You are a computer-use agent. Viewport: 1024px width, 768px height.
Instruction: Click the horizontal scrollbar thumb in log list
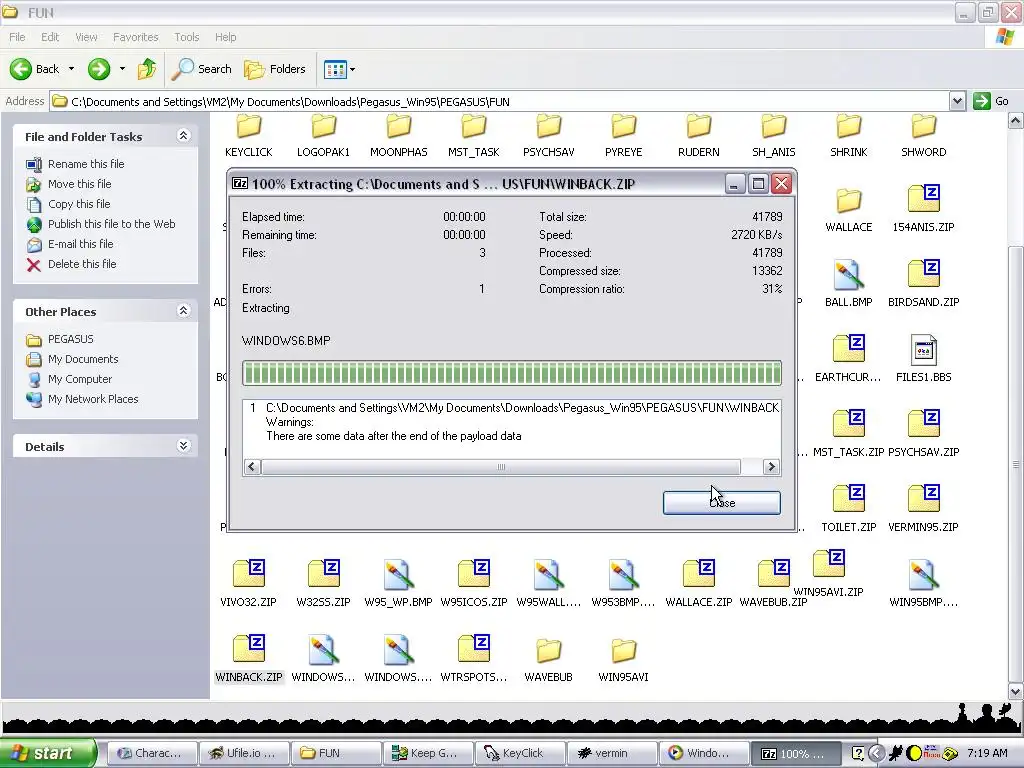501,466
